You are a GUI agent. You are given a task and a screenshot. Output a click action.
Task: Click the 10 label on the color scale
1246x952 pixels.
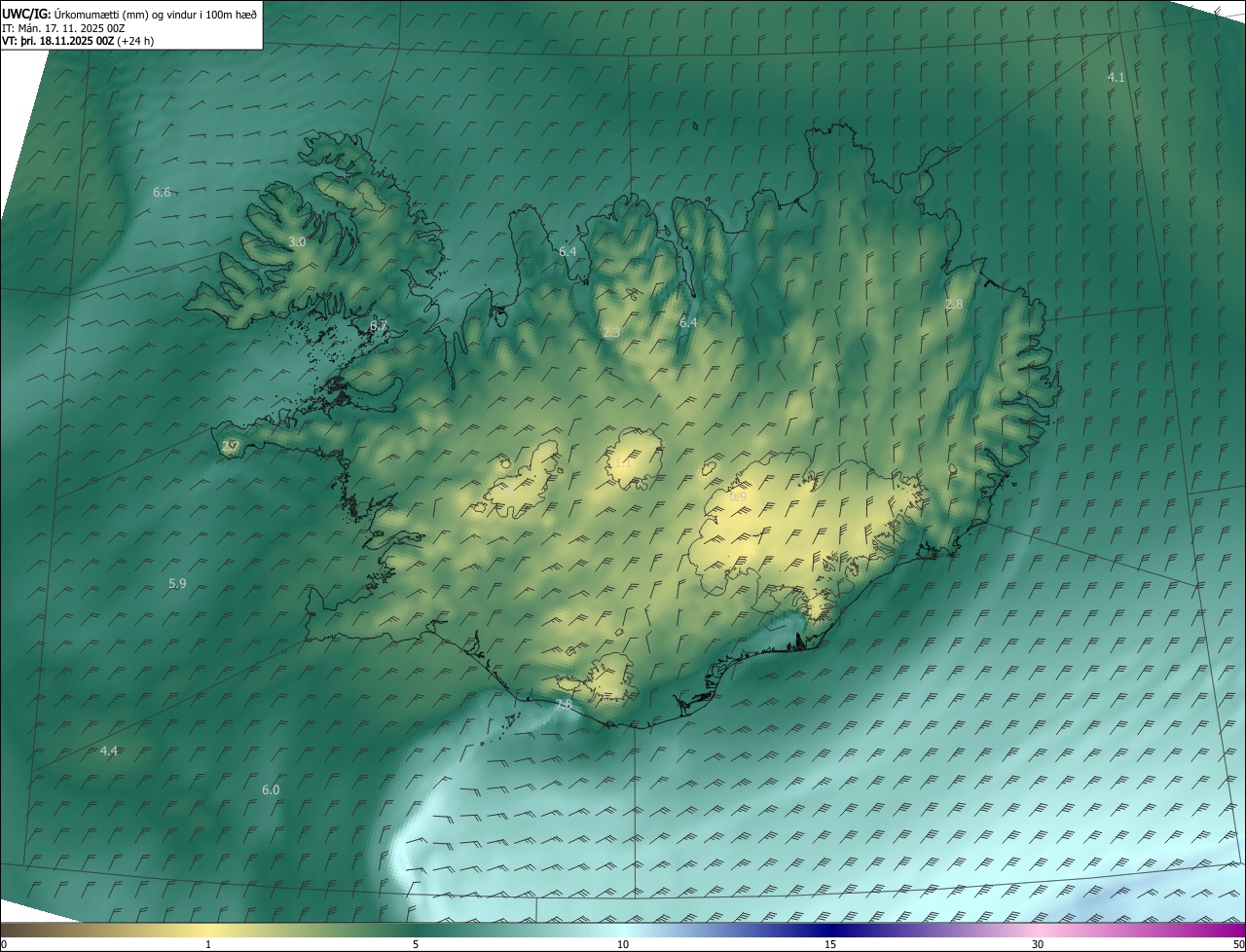tap(623, 944)
